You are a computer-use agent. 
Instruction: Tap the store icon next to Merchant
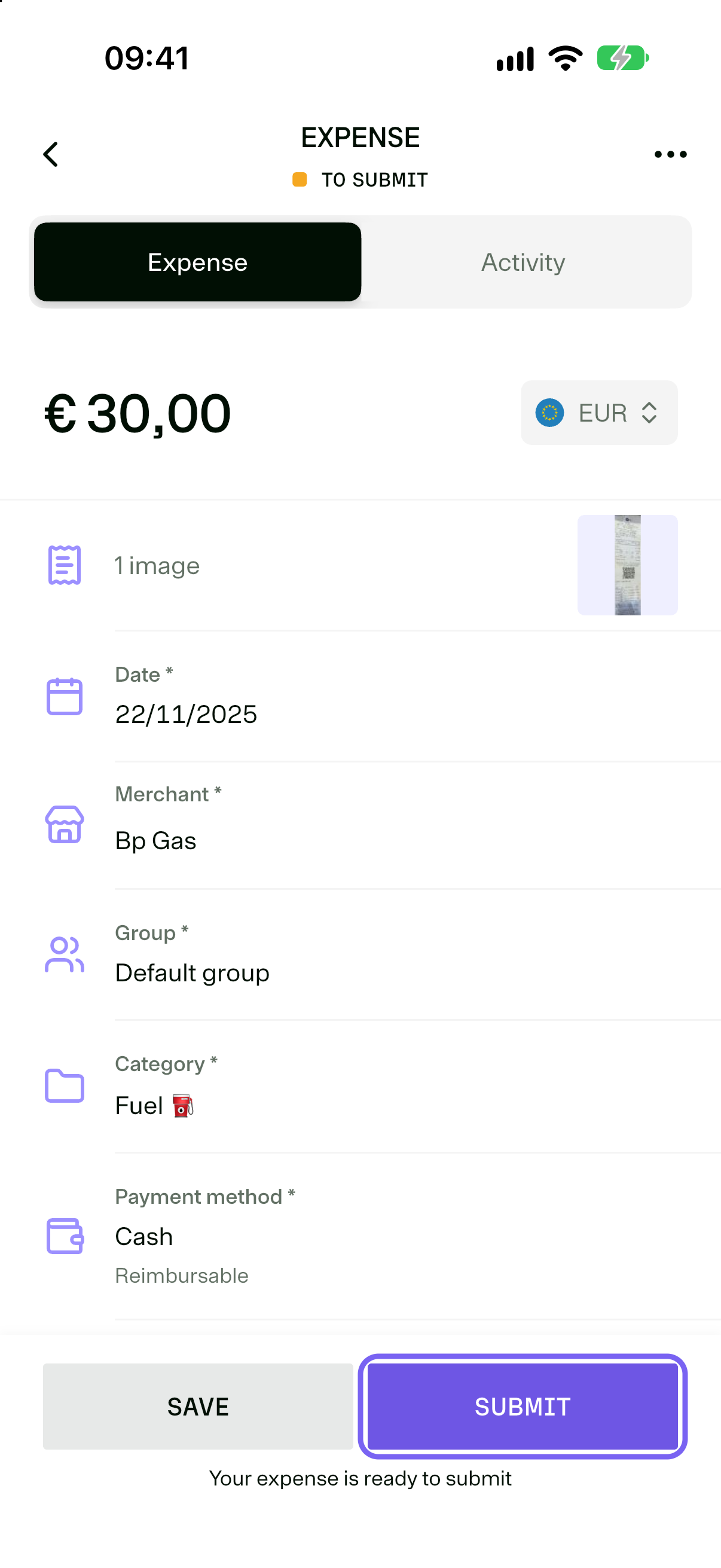65,825
